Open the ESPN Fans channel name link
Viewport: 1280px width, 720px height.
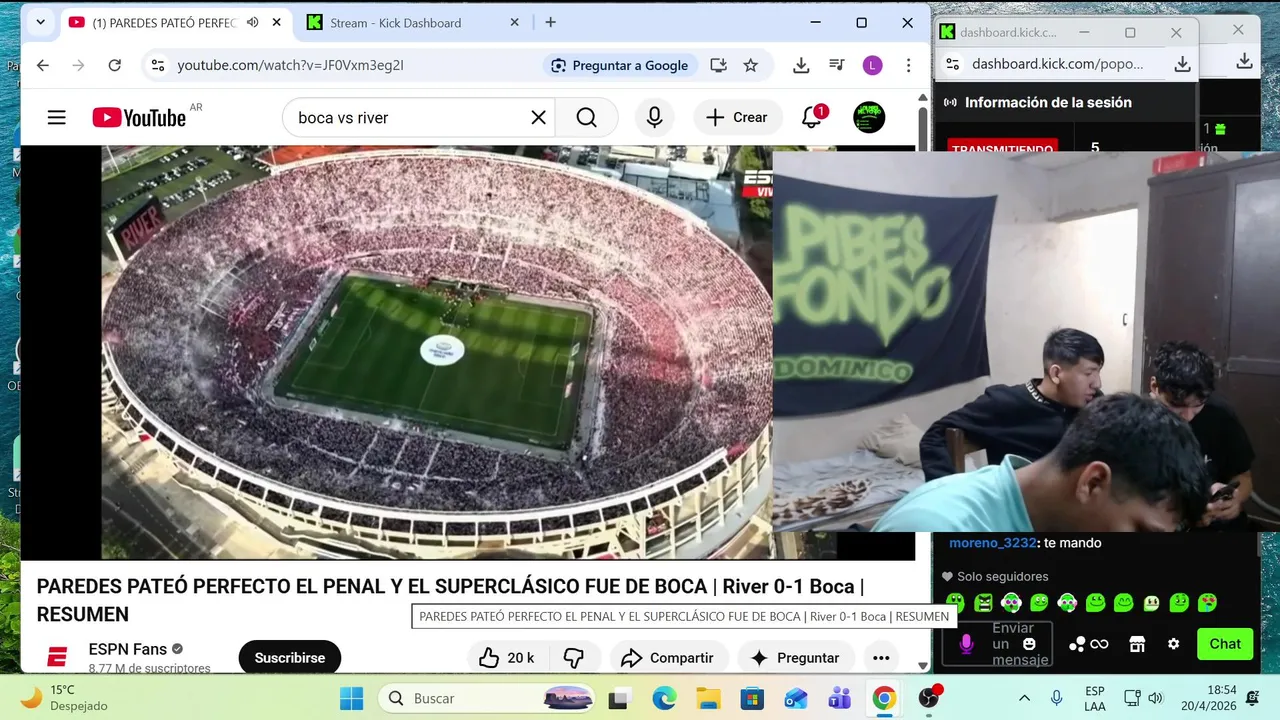click(128, 649)
